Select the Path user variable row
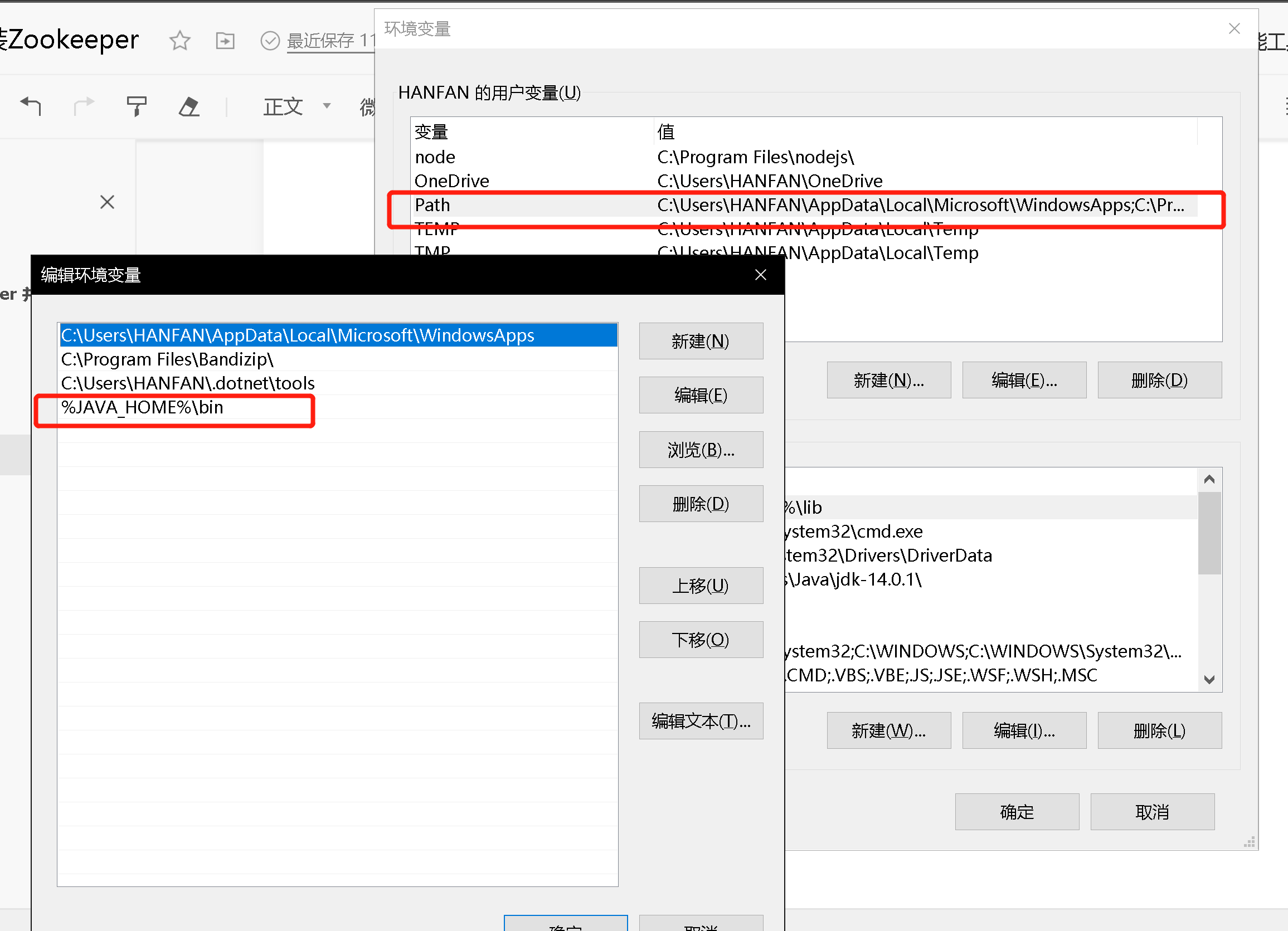The height and width of the screenshot is (931, 1288). coord(804,205)
